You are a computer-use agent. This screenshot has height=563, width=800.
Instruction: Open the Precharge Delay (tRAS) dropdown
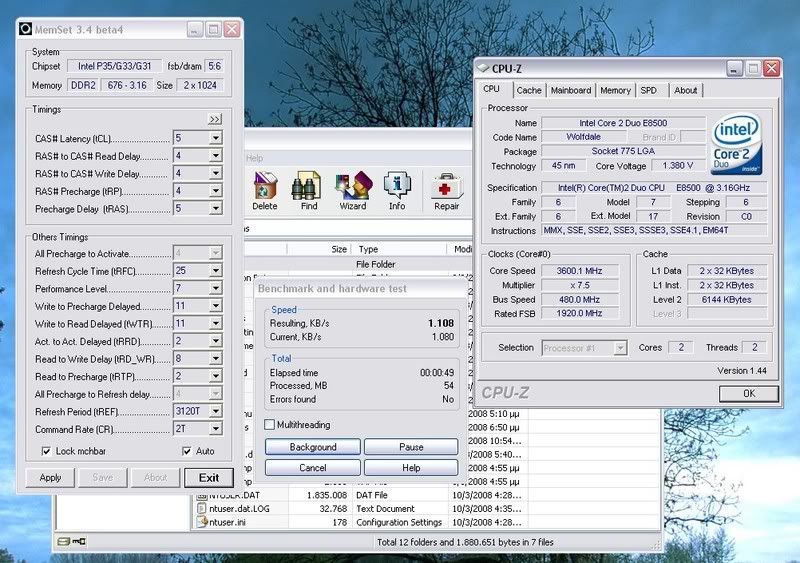point(216,208)
